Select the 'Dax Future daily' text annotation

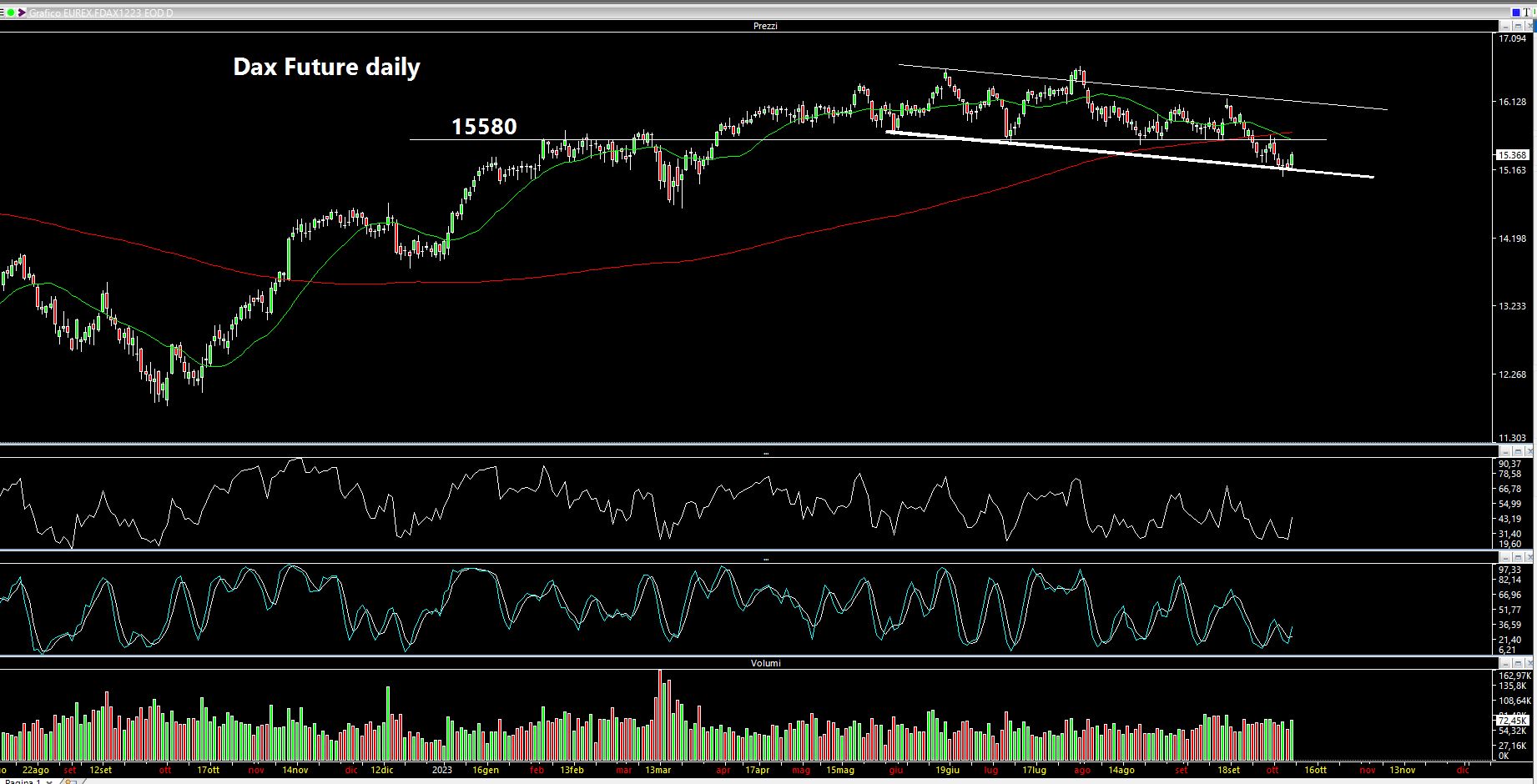pyautogui.click(x=326, y=67)
